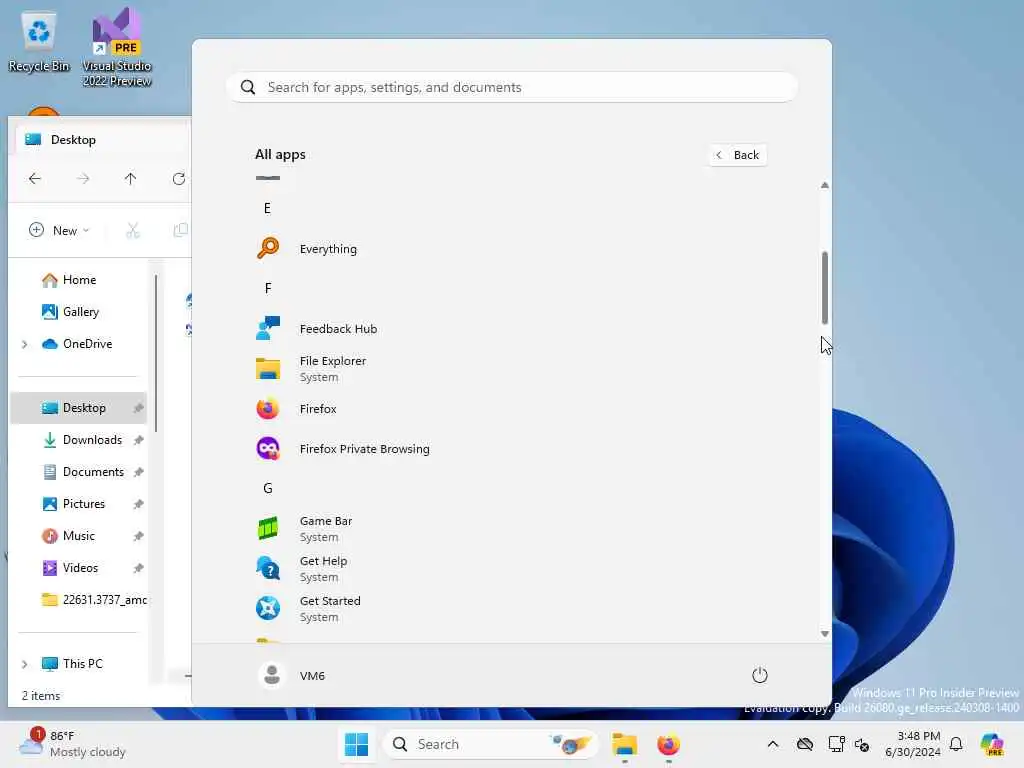Jump to letter index via E header
Screen dimensions: 1024x768
[267, 208]
